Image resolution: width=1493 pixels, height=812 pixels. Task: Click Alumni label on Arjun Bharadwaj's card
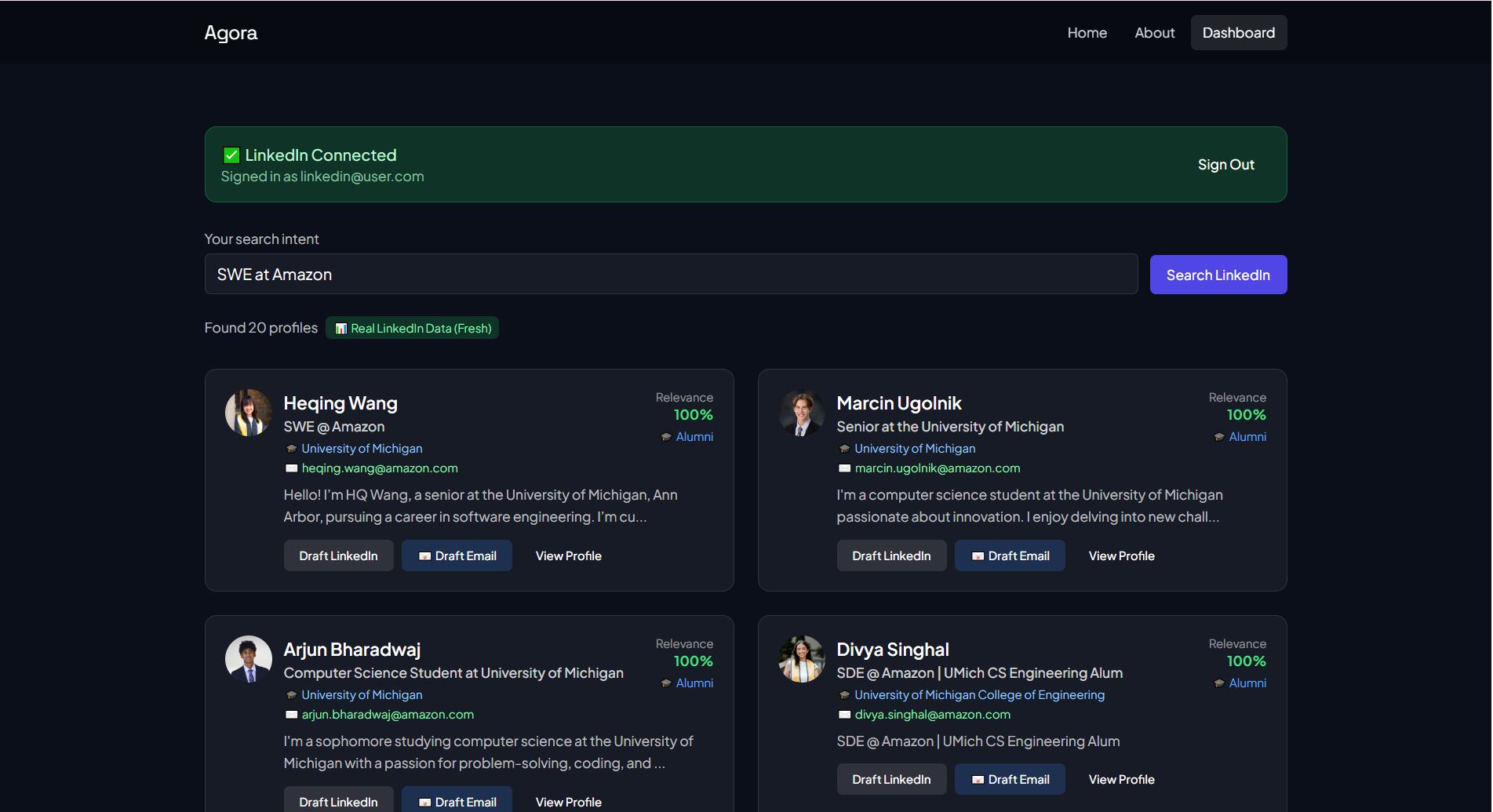point(694,683)
